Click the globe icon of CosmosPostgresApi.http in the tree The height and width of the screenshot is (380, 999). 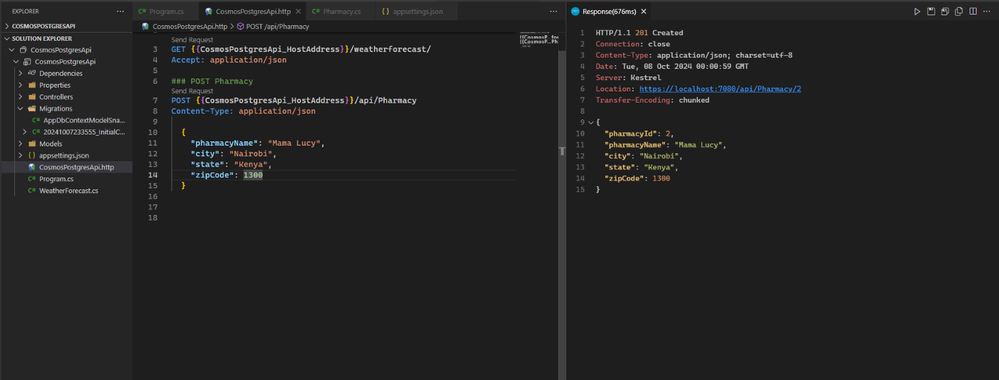[32, 167]
